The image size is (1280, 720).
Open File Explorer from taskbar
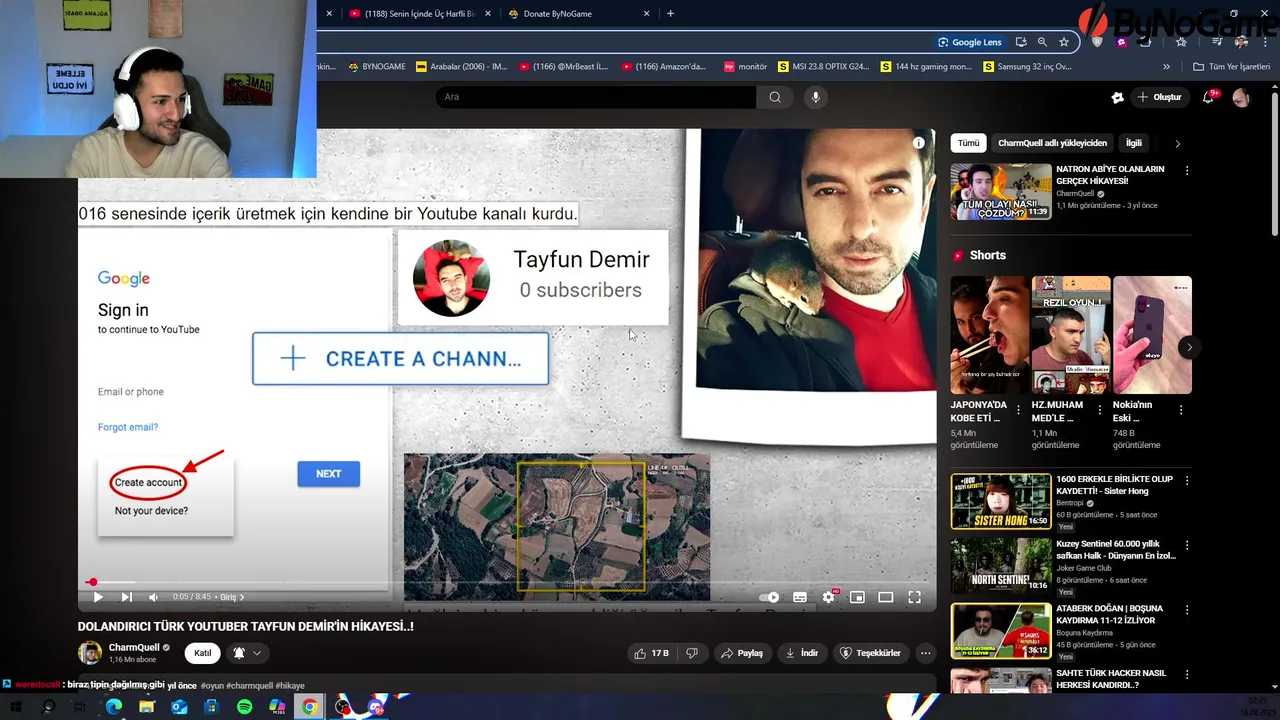147,707
